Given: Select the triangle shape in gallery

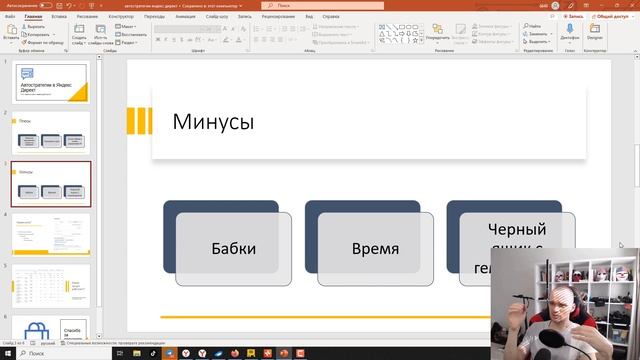Looking at the screenshot, I should click(382, 34).
